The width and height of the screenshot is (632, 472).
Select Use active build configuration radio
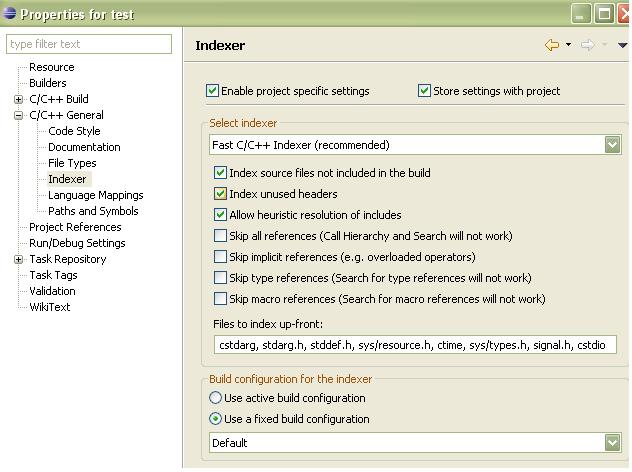click(x=215, y=398)
